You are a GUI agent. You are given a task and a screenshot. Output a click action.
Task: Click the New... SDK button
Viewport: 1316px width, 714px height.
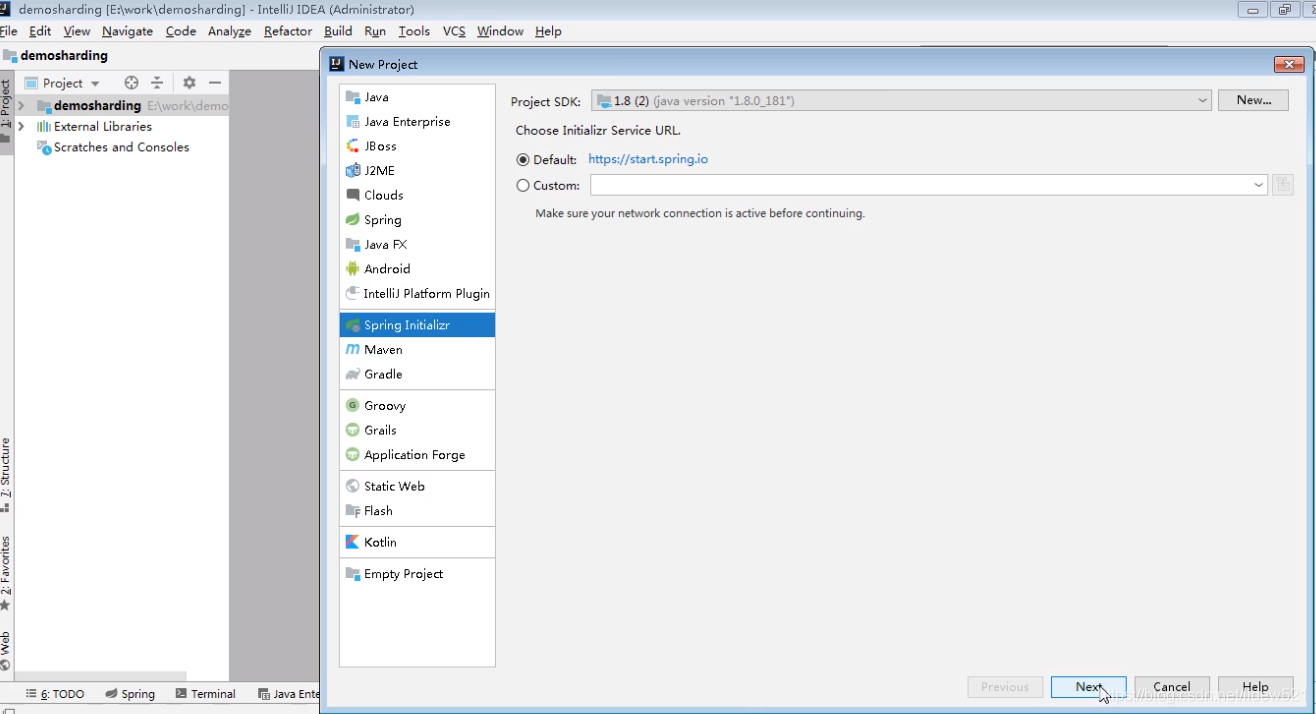(x=1253, y=100)
